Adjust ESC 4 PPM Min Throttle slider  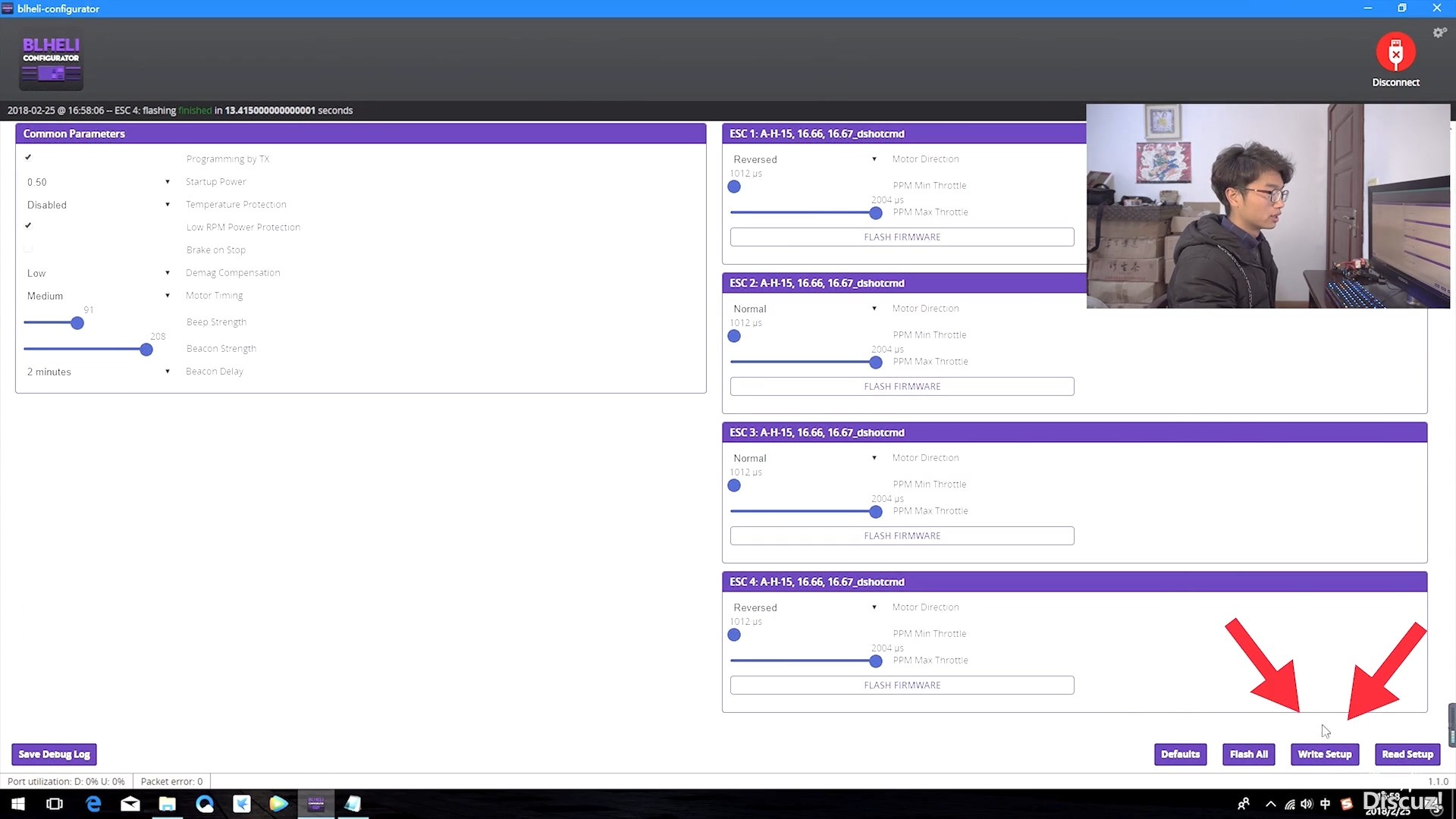[734, 635]
